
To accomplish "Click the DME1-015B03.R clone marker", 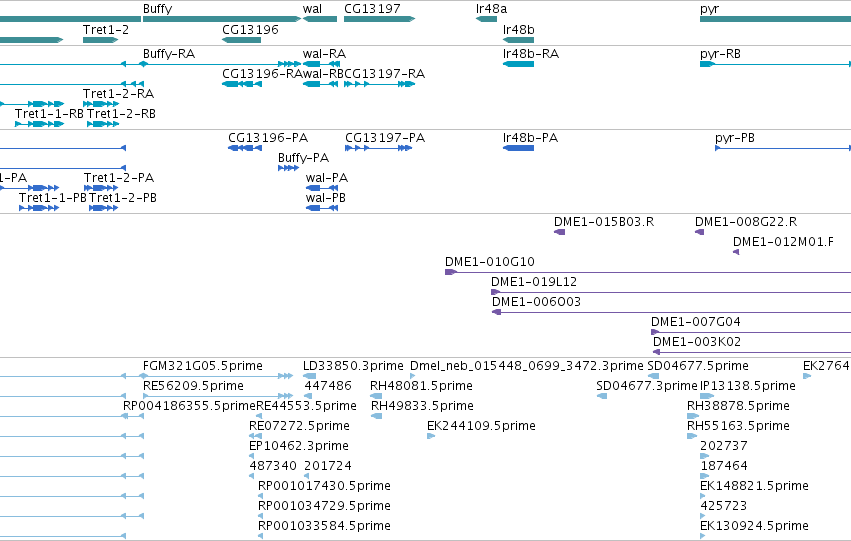I will tap(559, 232).
